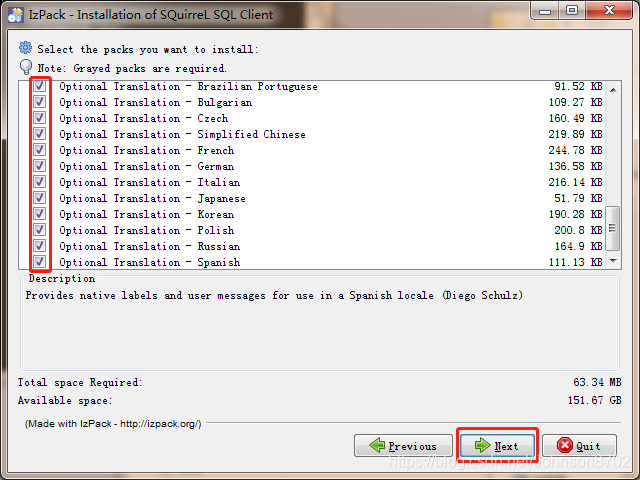Uncheck the Polish translation checkbox
This screenshot has height=480, width=640.
[40, 230]
